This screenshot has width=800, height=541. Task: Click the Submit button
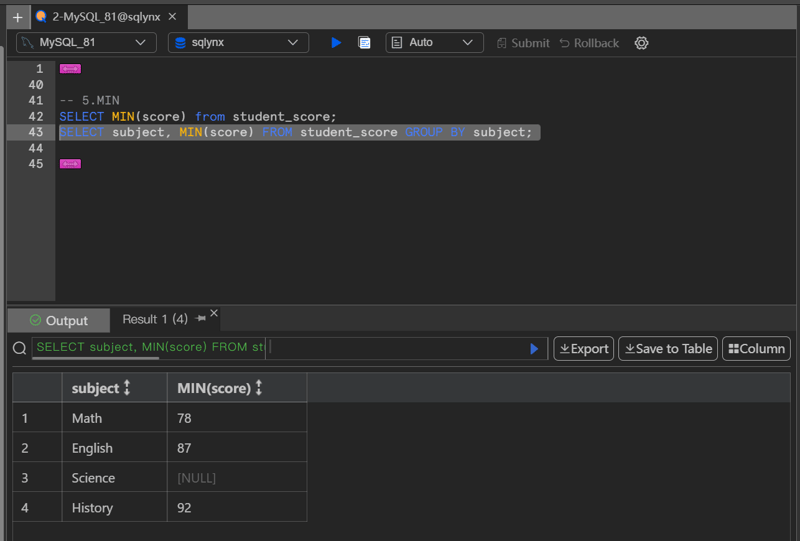click(x=523, y=43)
